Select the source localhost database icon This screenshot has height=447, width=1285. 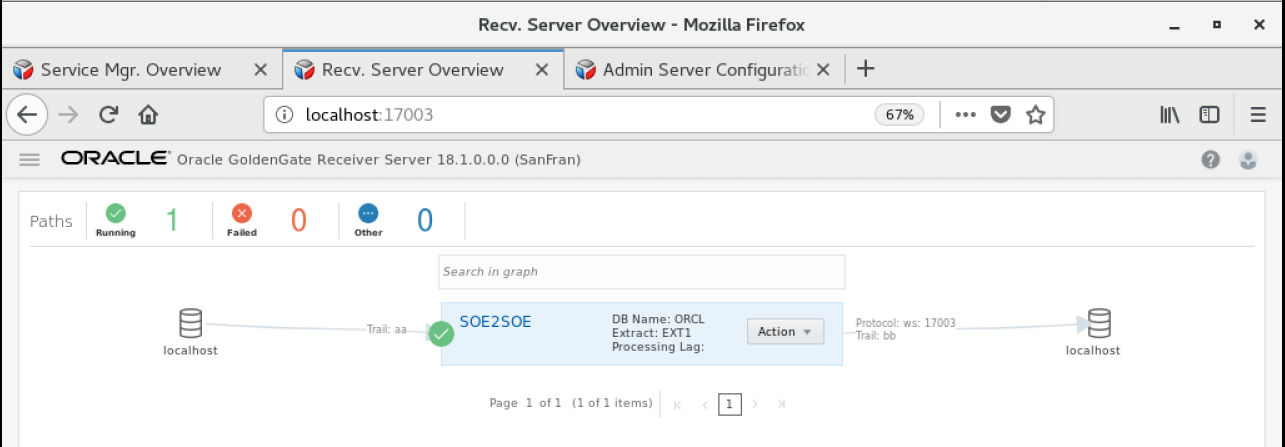pos(190,323)
